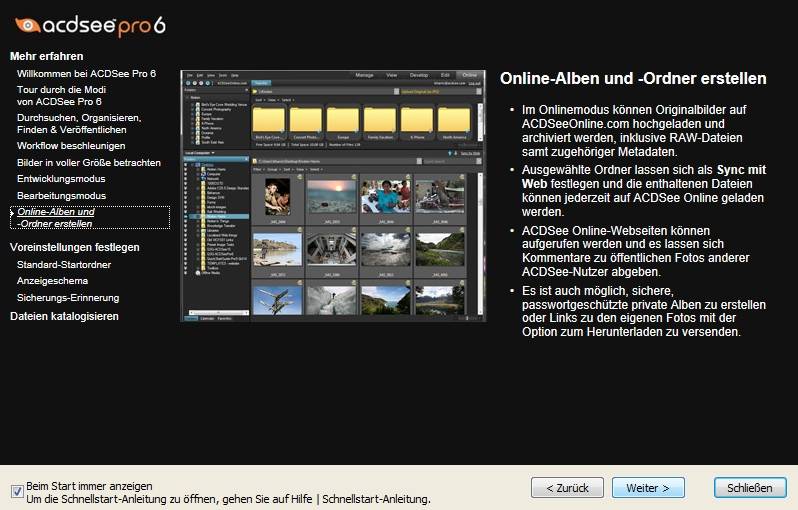
Task: Open Sicherungs-Erinnerung setting page
Action: click(x=68, y=298)
